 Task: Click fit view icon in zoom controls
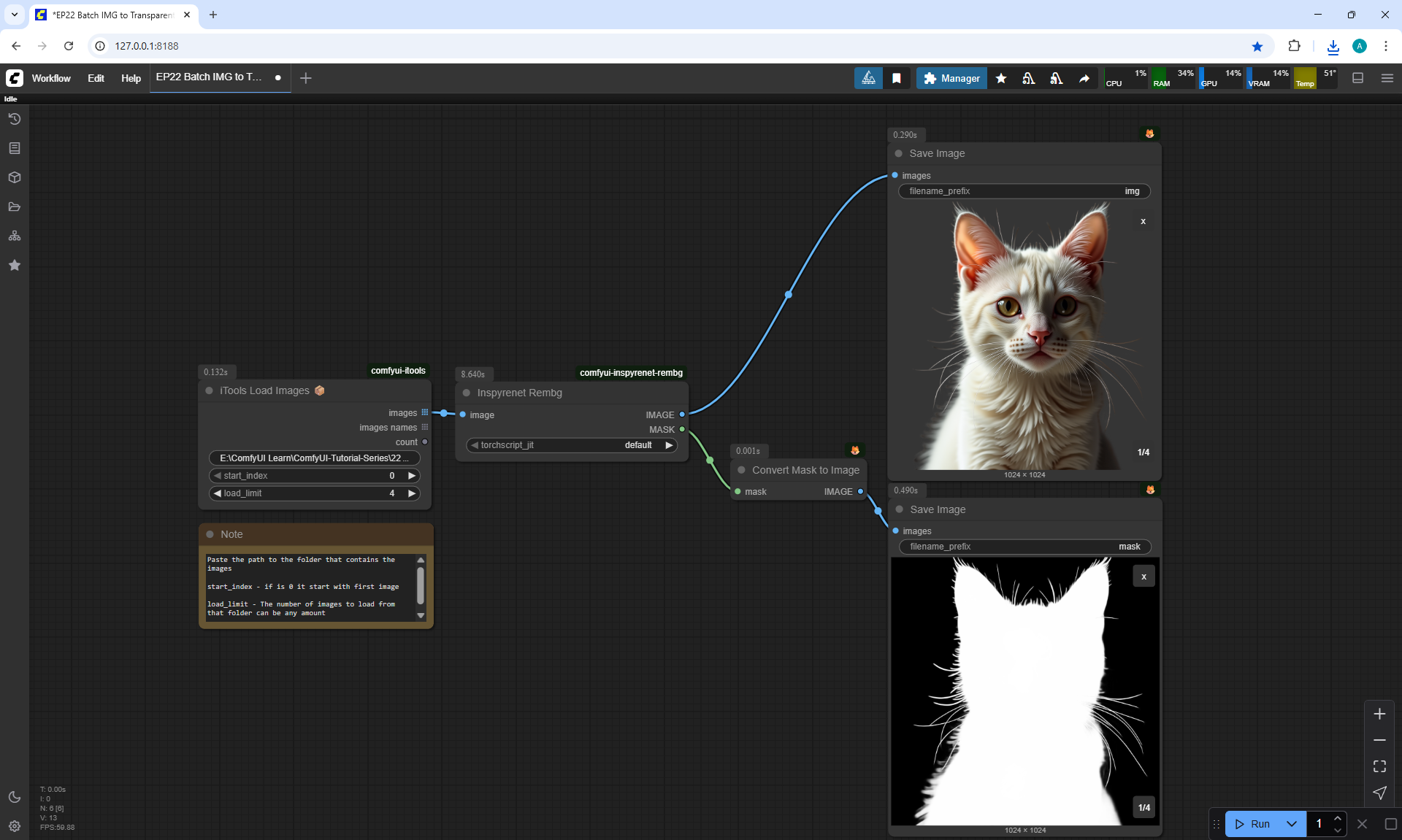point(1379,766)
